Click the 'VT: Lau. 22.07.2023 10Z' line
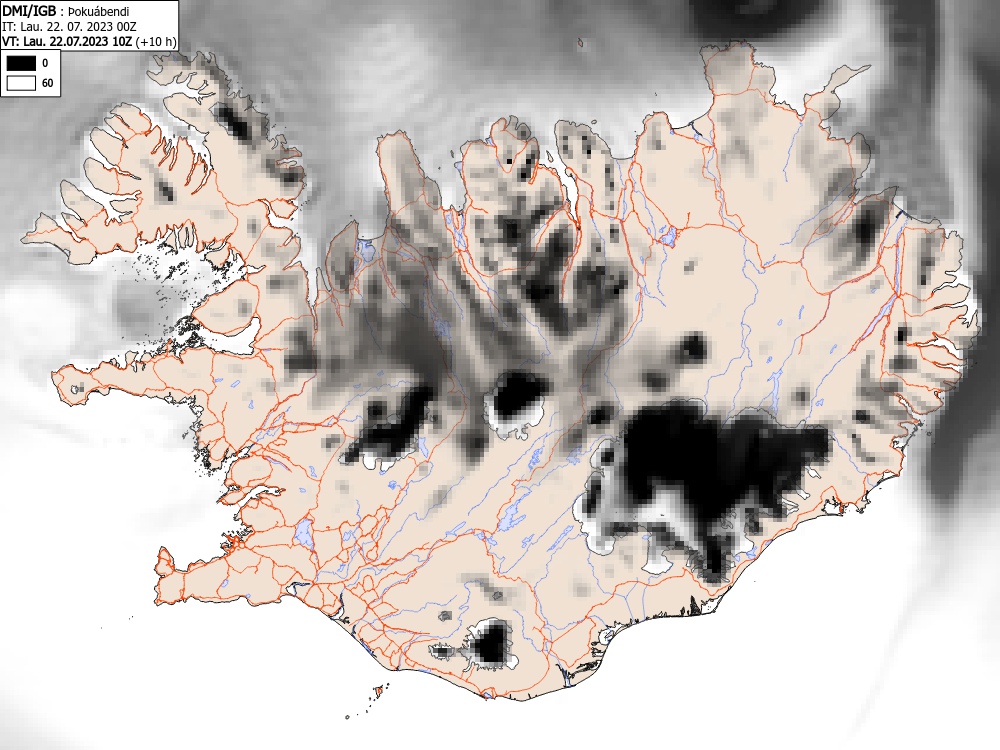Image resolution: width=1000 pixels, height=750 pixels. (67, 41)
